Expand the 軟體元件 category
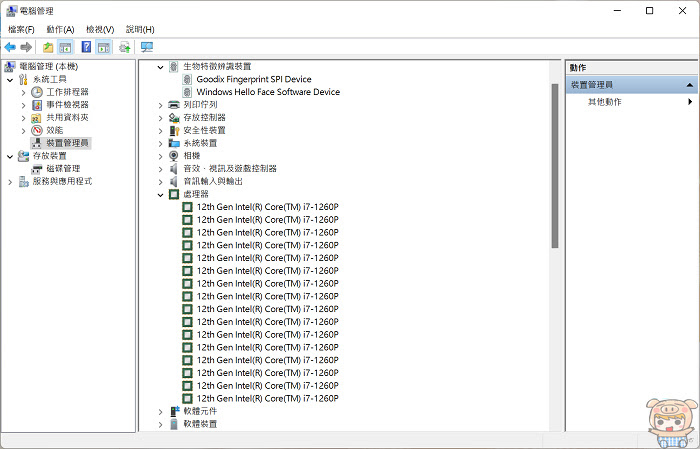Image resolution: width=700 pixels, height=449 pixels. click(x=160, y=412)
